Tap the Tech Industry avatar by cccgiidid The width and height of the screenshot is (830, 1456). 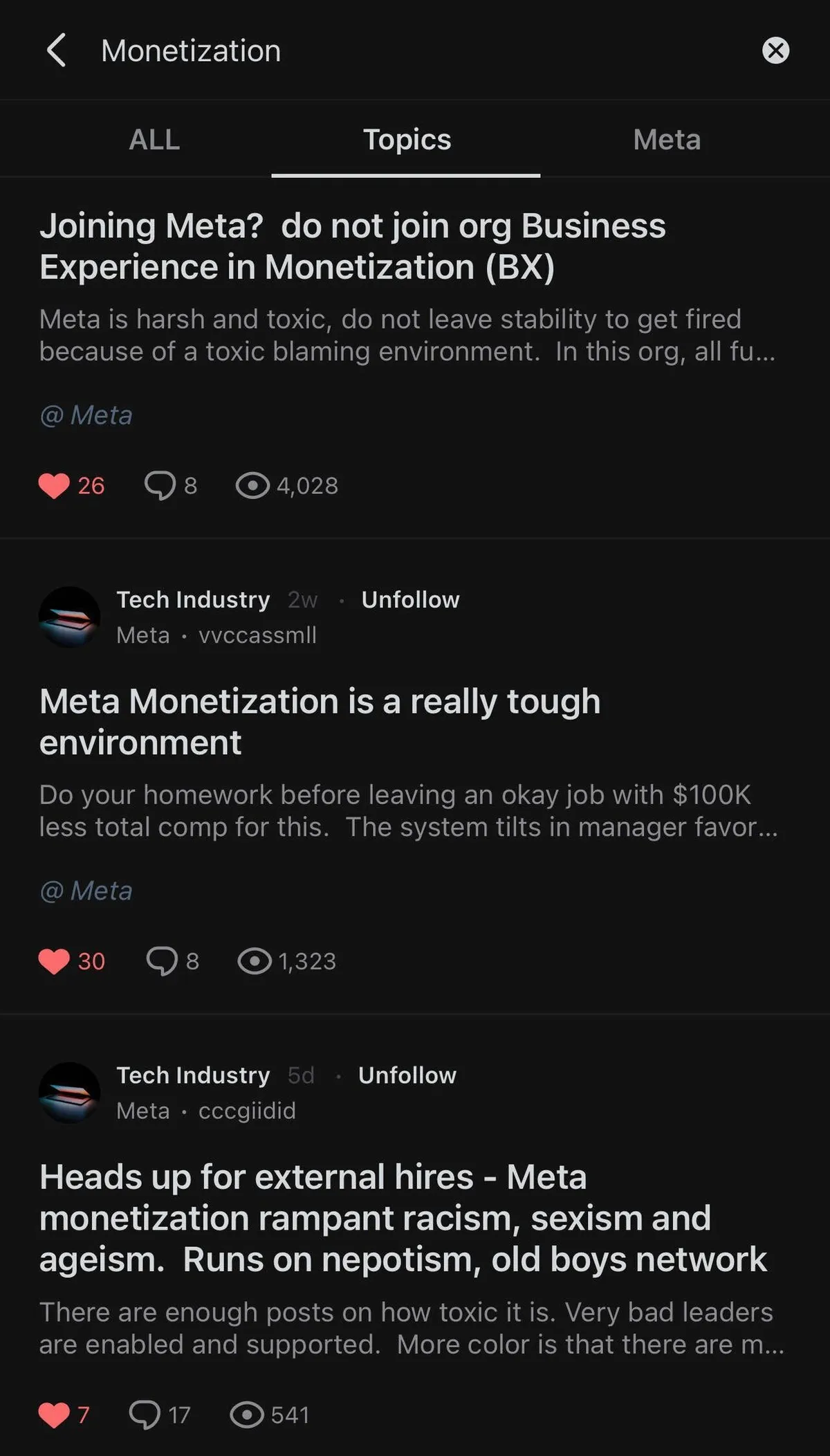(69, 1092)
